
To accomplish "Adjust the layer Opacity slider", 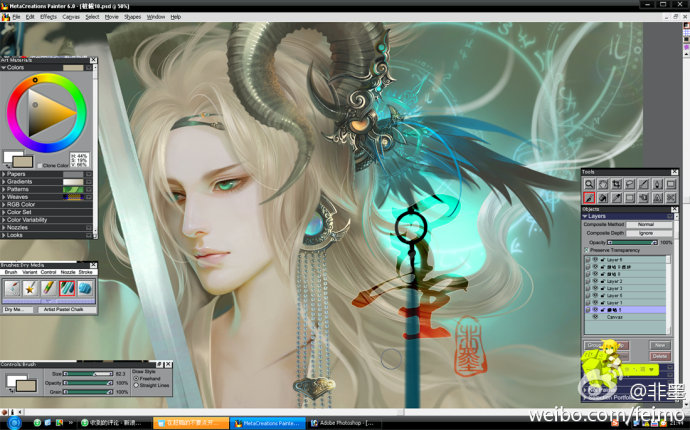I will click(x=632, y=243).
